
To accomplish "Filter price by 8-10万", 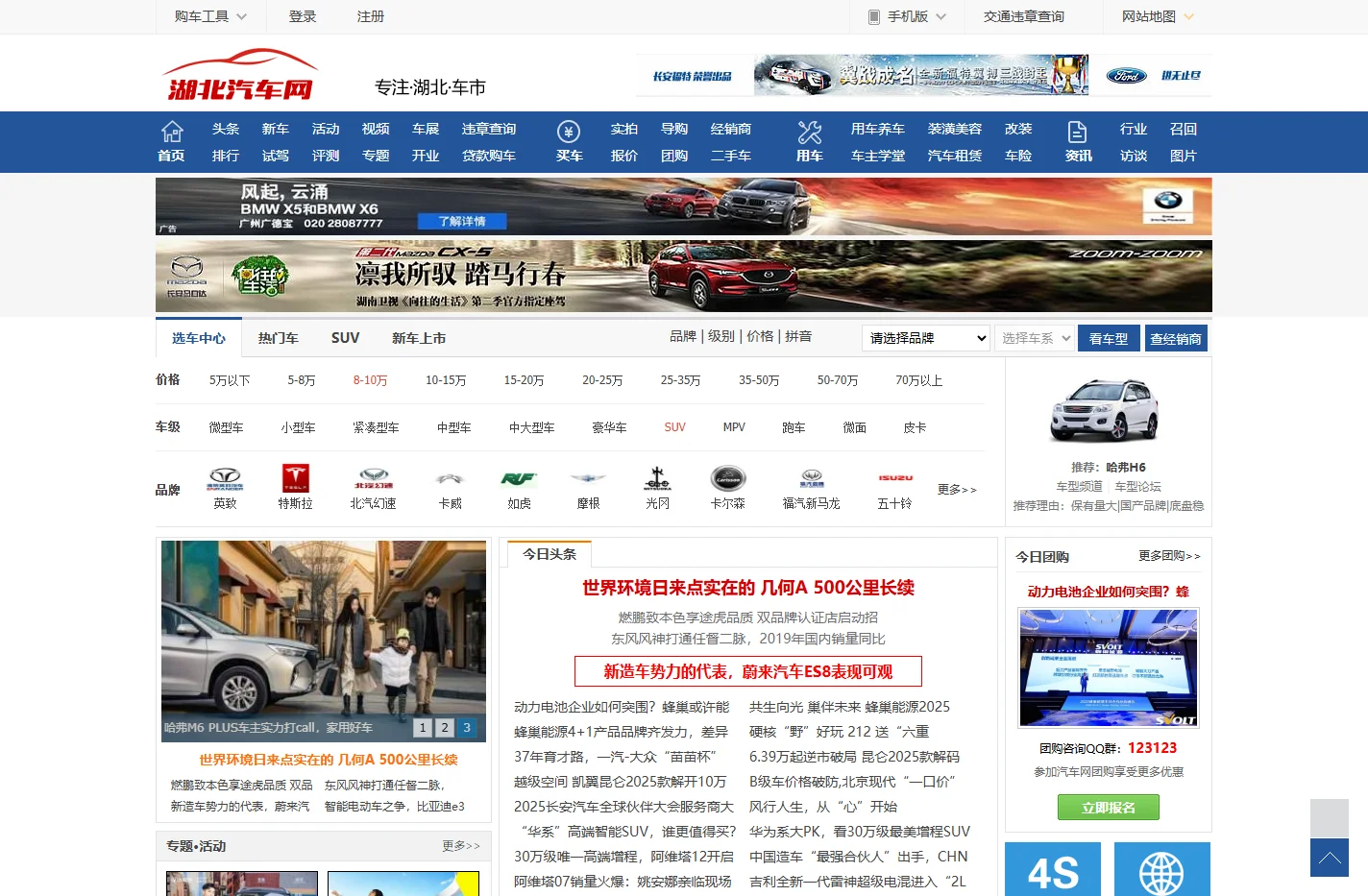I will [x=370, y=380].
